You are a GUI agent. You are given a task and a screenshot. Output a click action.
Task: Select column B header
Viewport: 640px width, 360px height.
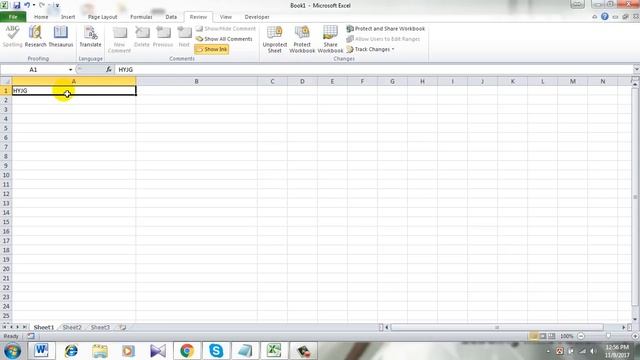click(196, 81)
